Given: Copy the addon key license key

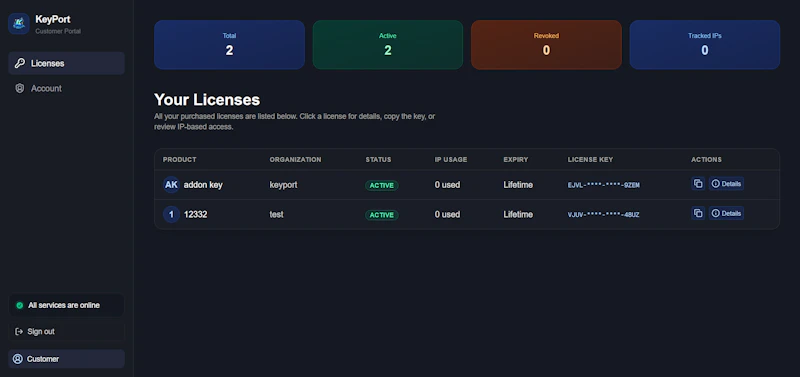Looking at the screenshot, I should click(698, 184).
